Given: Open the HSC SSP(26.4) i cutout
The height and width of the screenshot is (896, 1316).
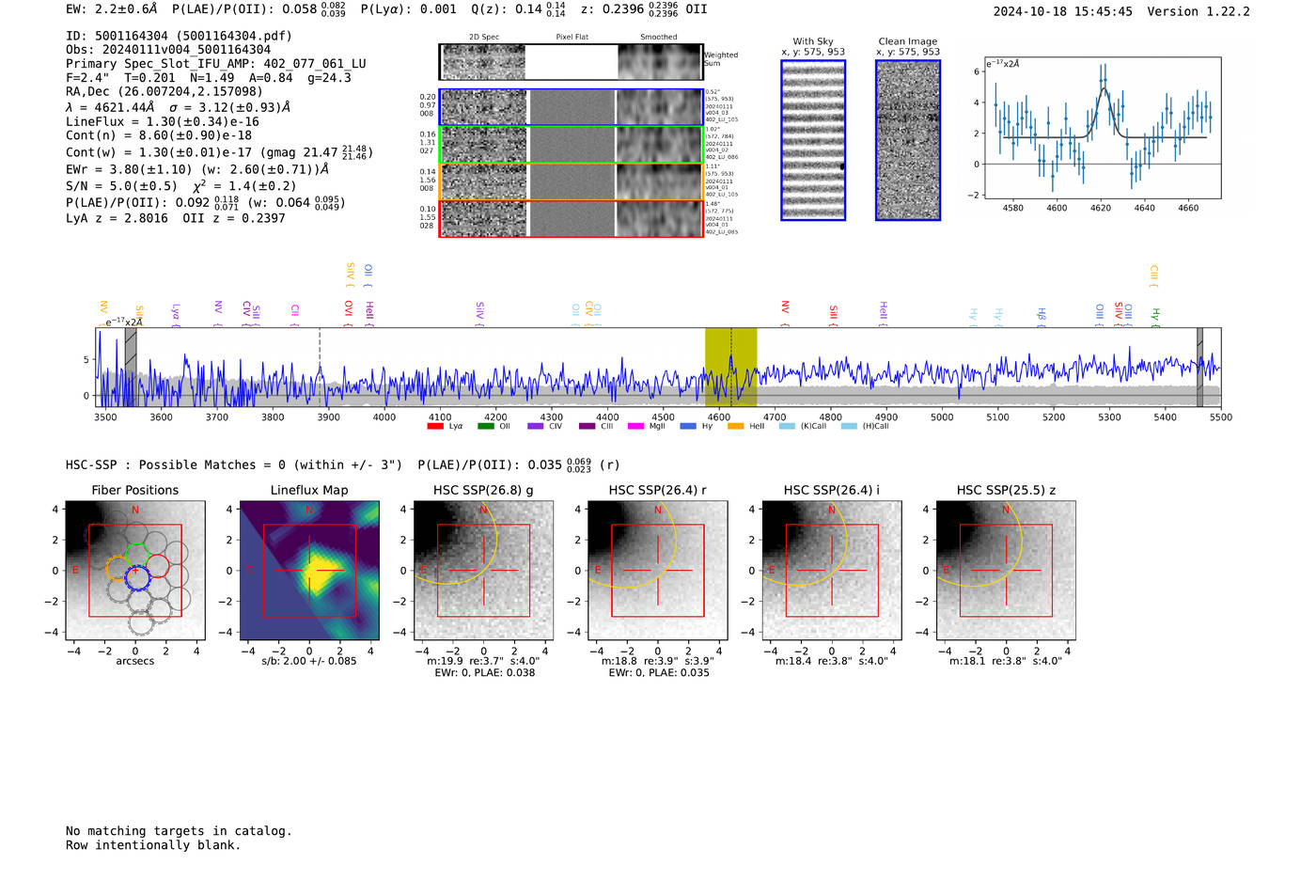Looking at the screenshot, I should pyautogui.click(x=832, y=571).
